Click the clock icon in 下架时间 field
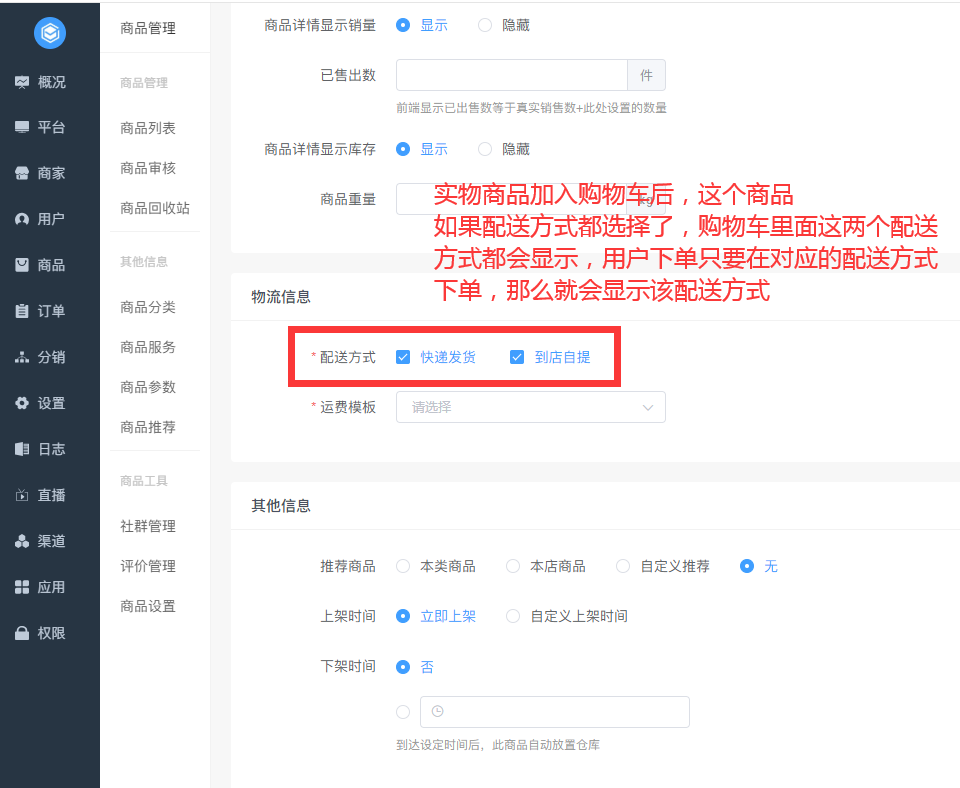The image size is (960, 788). click(437, 711)
